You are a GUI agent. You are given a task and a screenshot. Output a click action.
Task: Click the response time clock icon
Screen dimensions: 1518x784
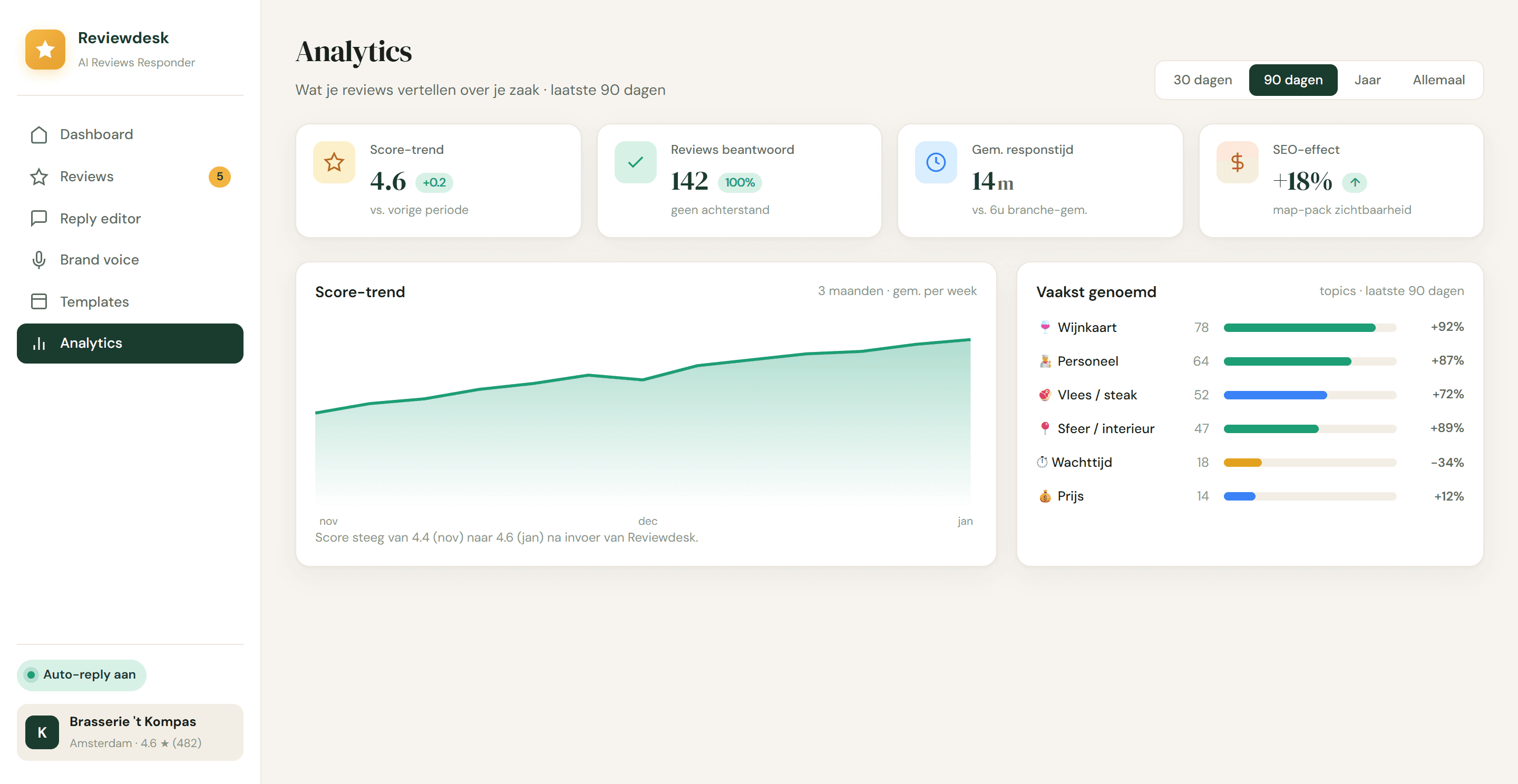pos(936,162)
